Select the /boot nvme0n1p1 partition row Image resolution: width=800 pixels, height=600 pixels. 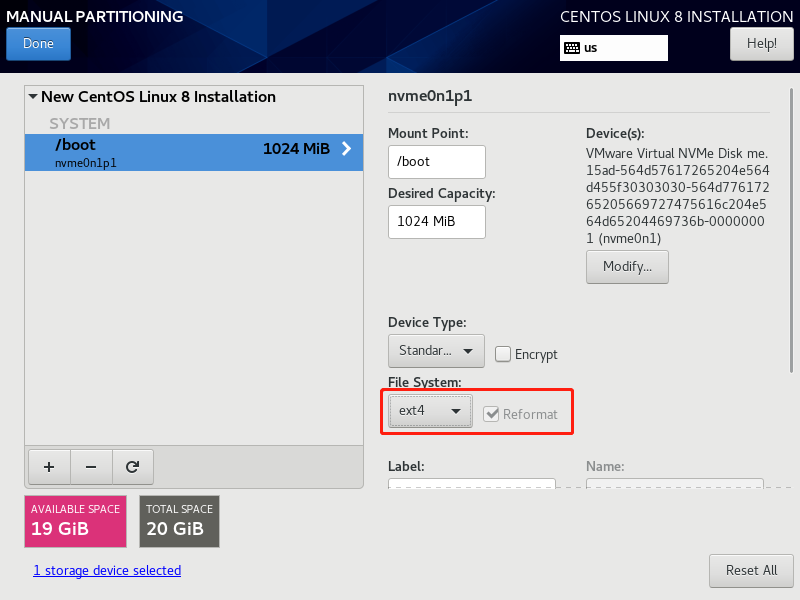pyautogui.click(x=194, y=152)
